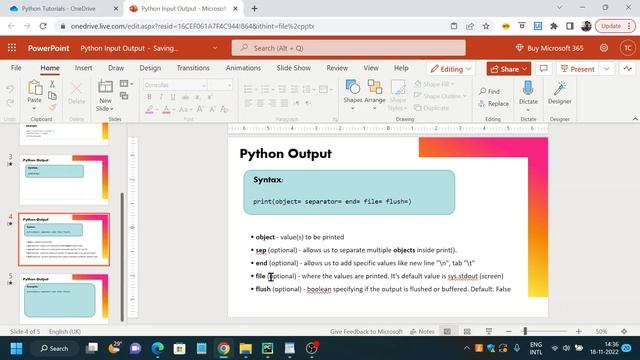The image size is (640, 360).
Task: Reload the browser page
Action: tap(43, 26)
